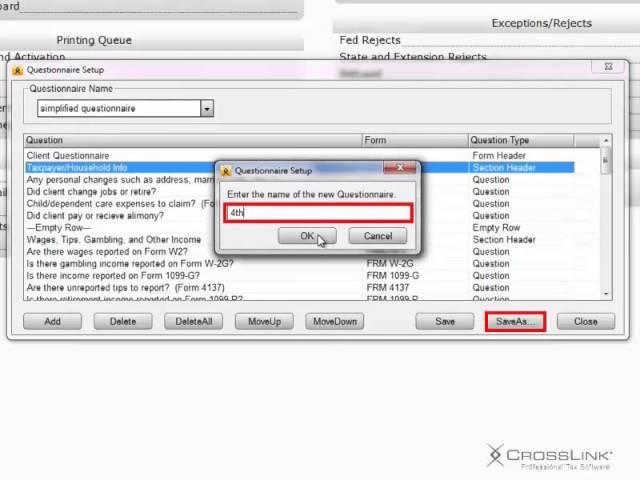Viewport: 640px width, 480px height.
Task: Select 'Is there income reported on Form 1099-G?'
Action: point(300,276)
